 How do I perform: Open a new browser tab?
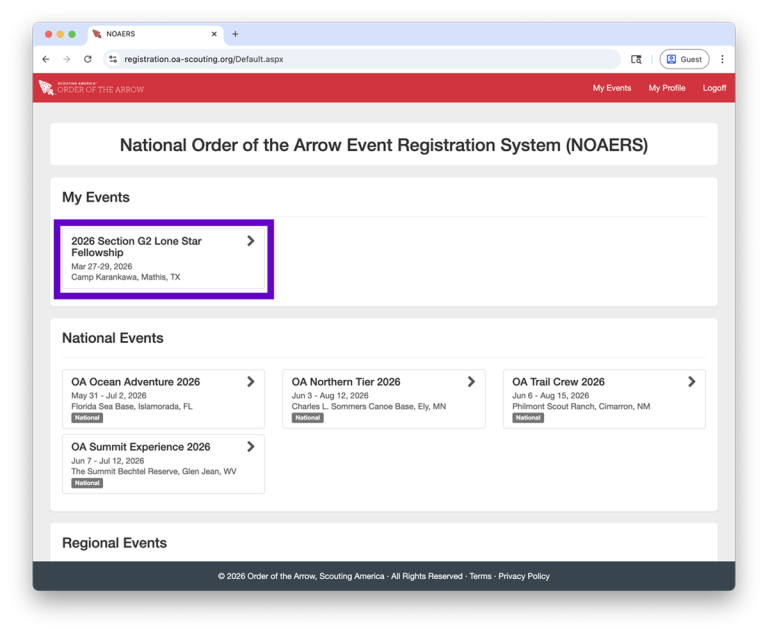(235, 34)
